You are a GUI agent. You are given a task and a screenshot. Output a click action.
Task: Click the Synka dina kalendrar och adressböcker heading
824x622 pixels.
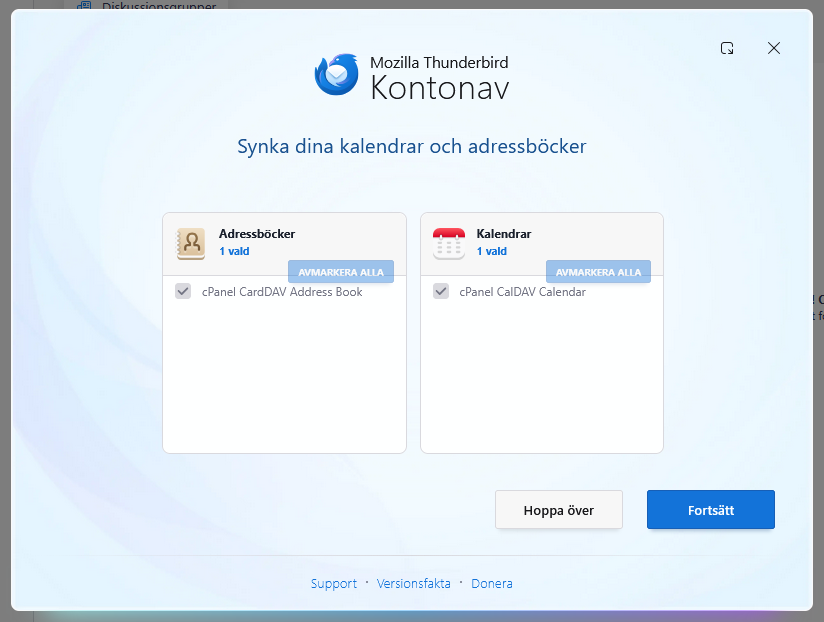411,147
